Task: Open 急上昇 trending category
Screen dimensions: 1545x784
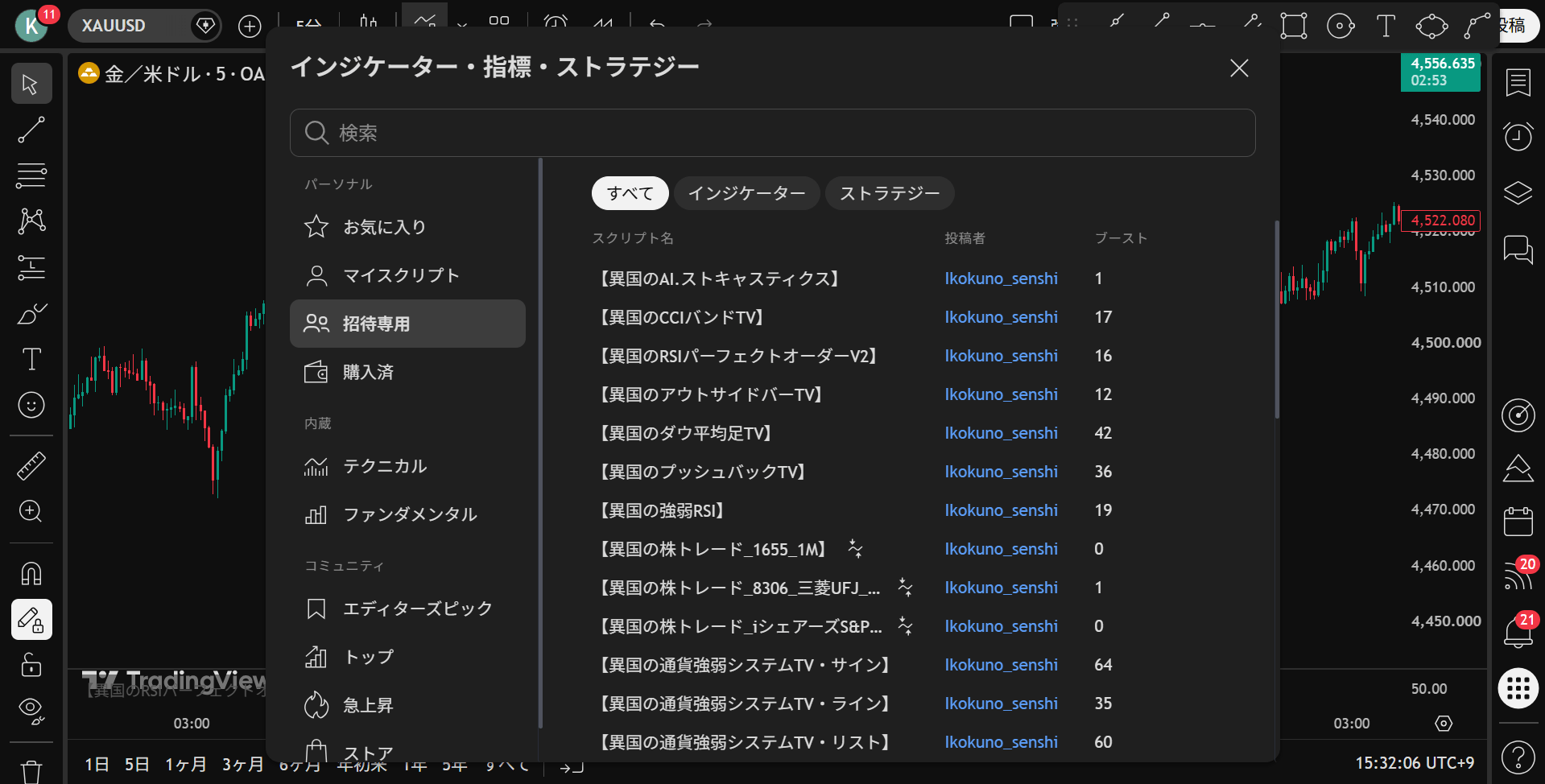Action: coord(407,705)
